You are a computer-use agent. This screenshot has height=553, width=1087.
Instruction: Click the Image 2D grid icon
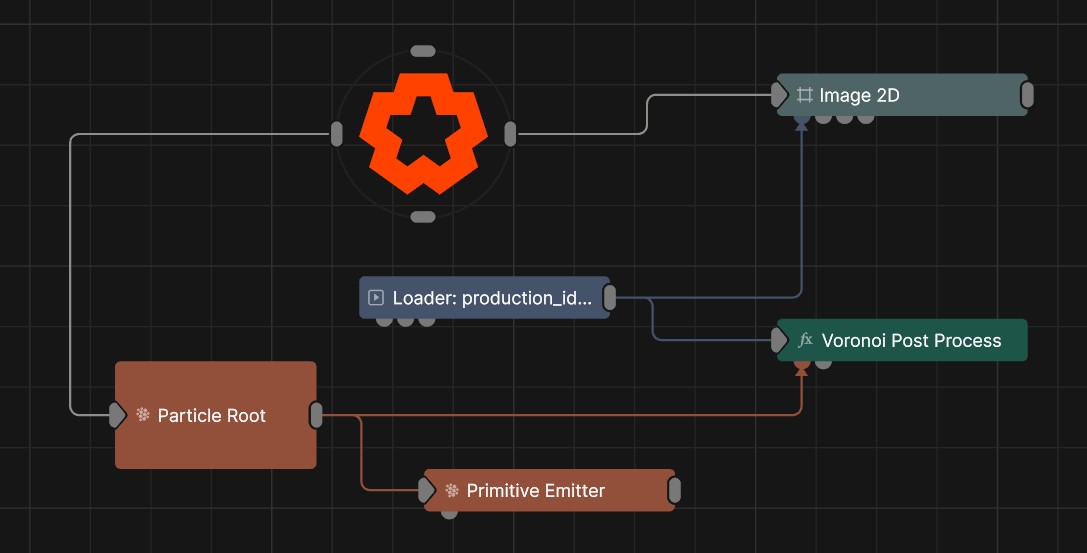[804, 95]
